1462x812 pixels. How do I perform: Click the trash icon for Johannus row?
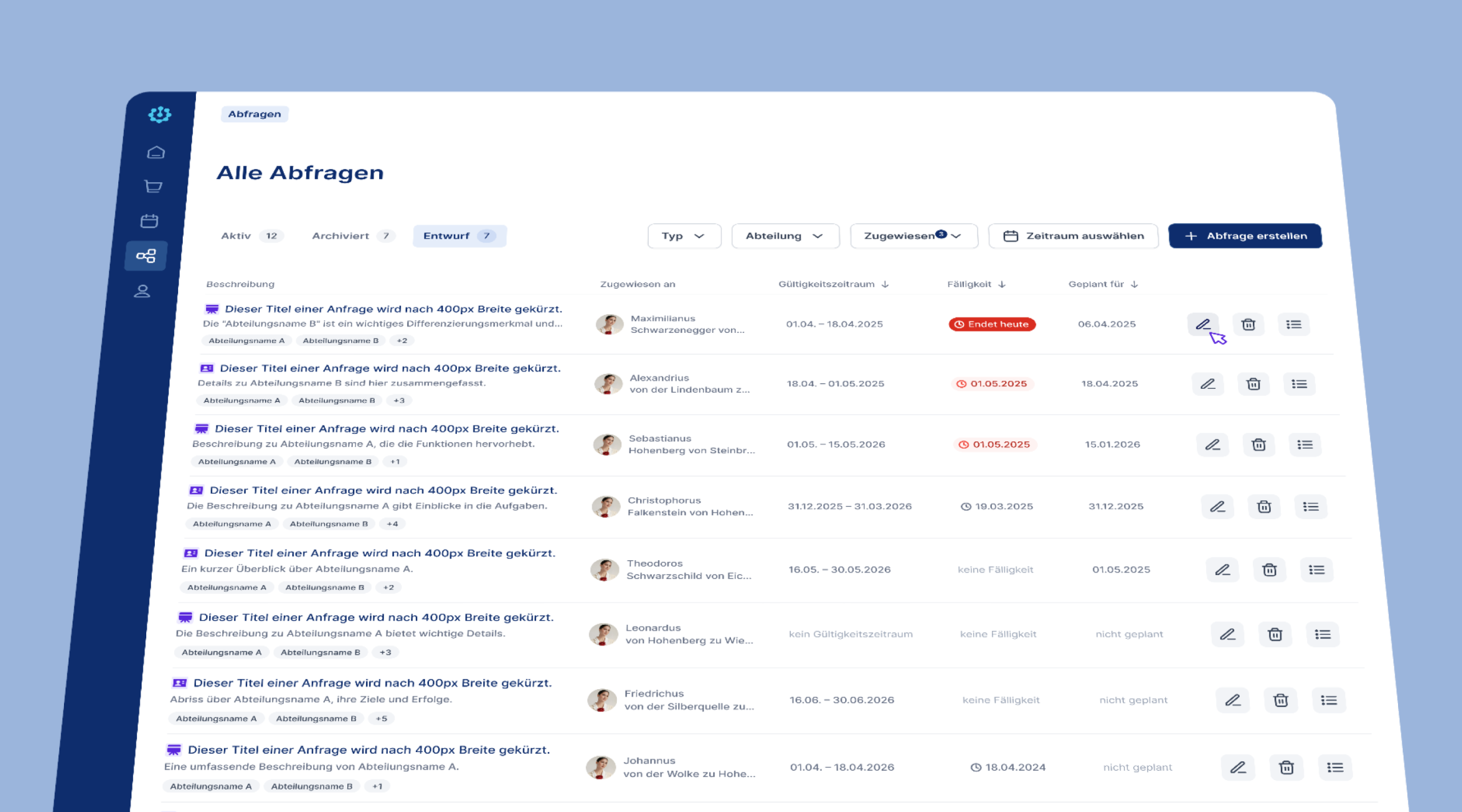1286,767
